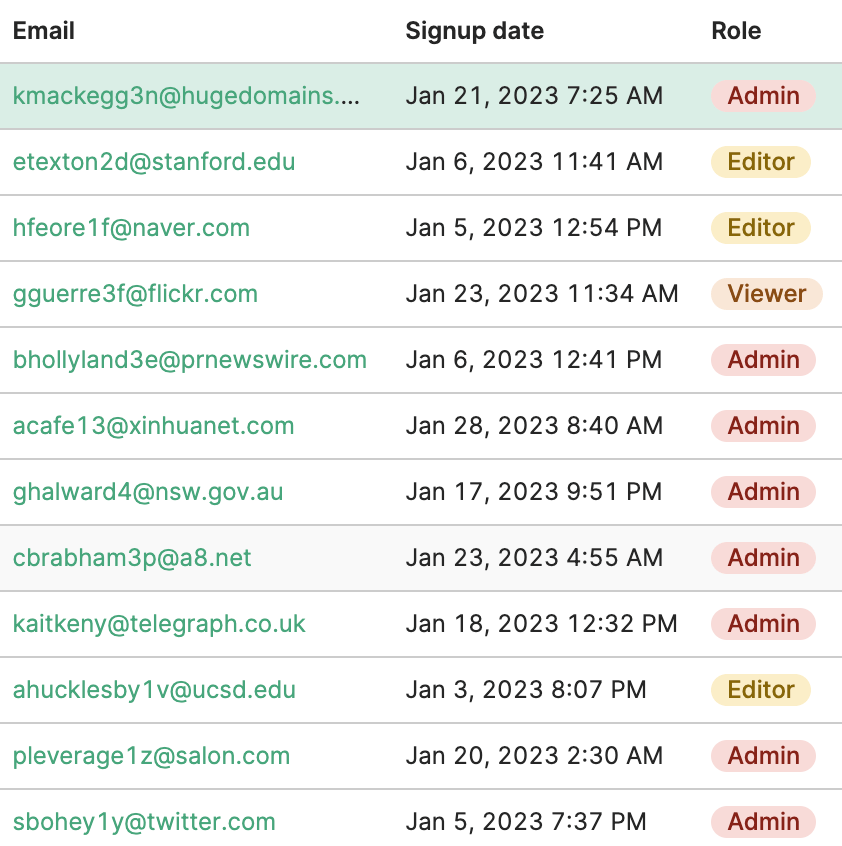Viewport: 842px width, 846px height.
Task: Sort by the Signup date column header
Action: [475, 31]
